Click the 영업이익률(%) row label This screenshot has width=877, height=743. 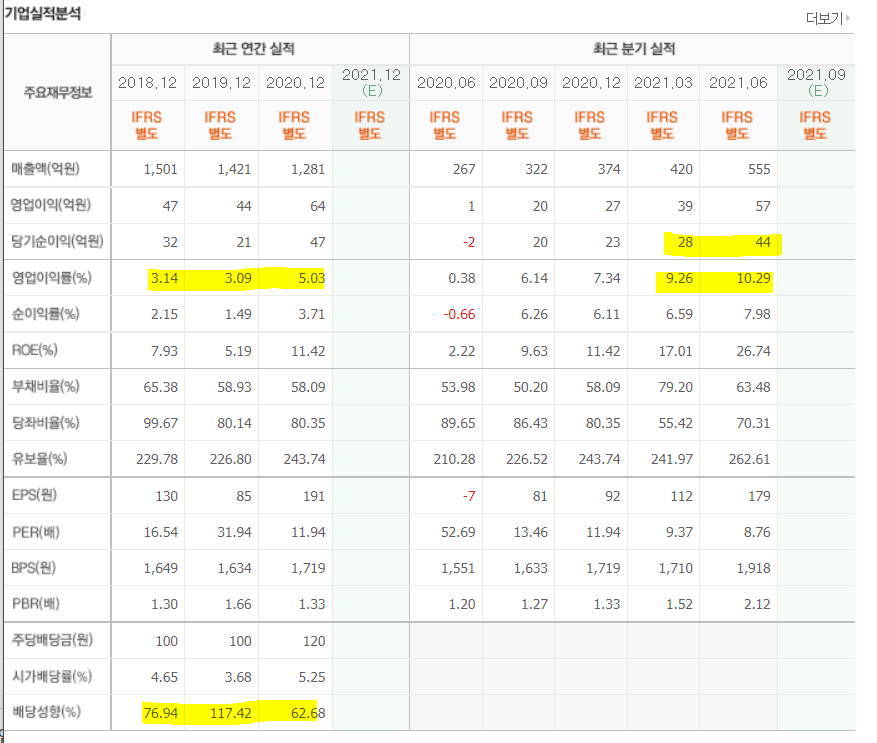51,278
